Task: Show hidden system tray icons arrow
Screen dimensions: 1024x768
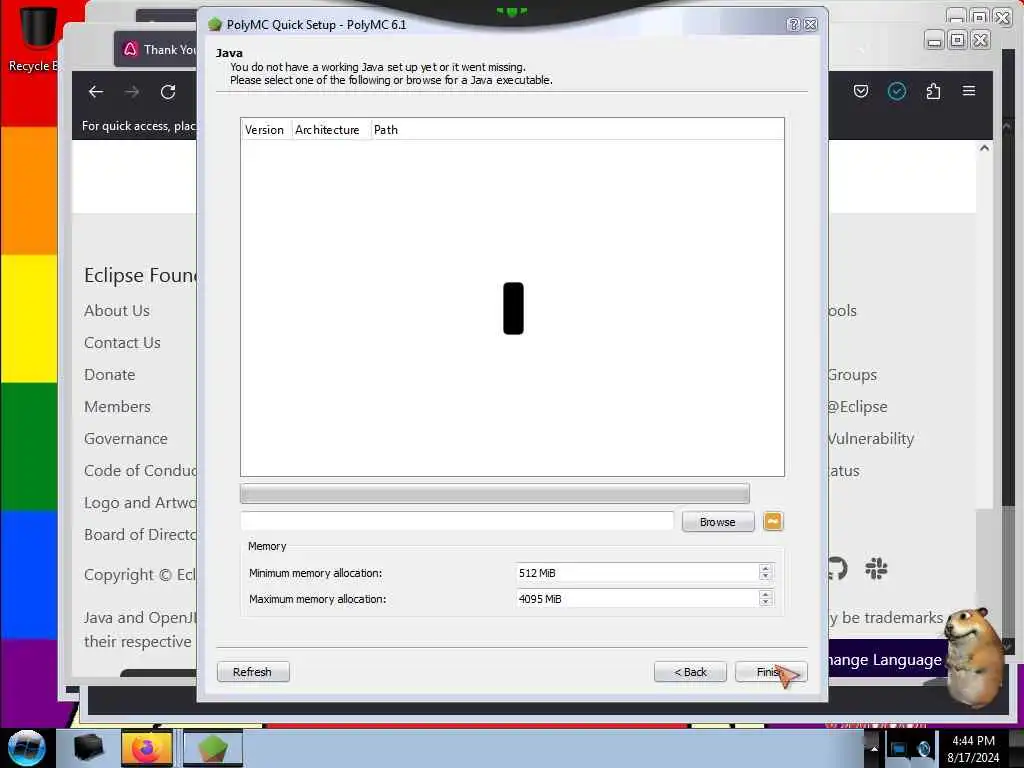Action: click(874, 748)
